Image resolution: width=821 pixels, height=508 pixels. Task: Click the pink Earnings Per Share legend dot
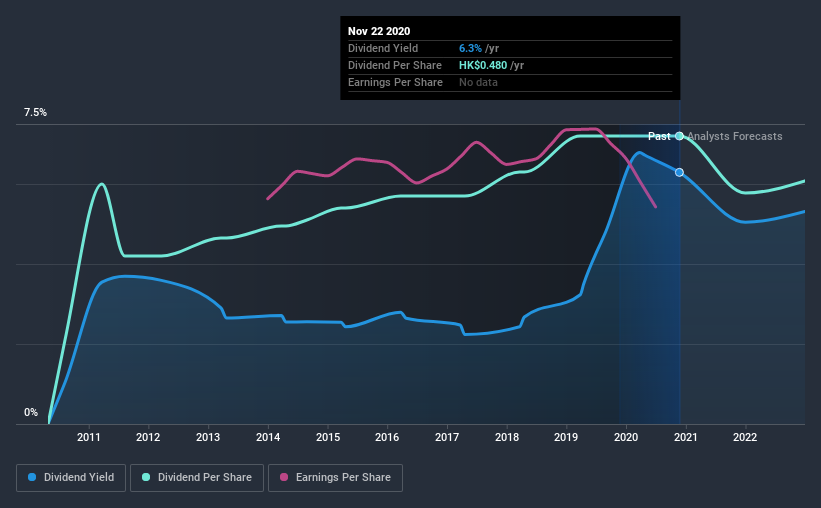pos(284,477)
